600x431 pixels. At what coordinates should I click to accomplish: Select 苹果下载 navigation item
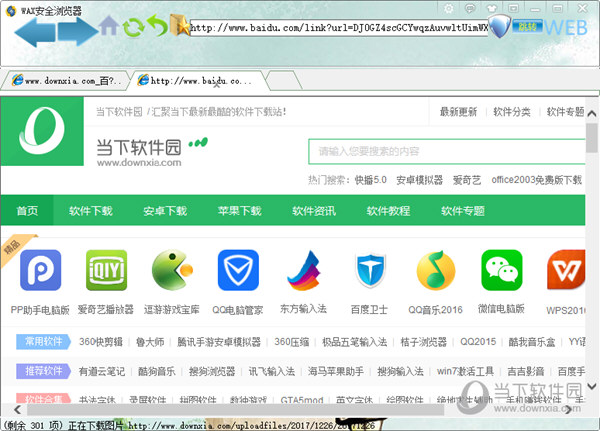click(x=239, y=210)
